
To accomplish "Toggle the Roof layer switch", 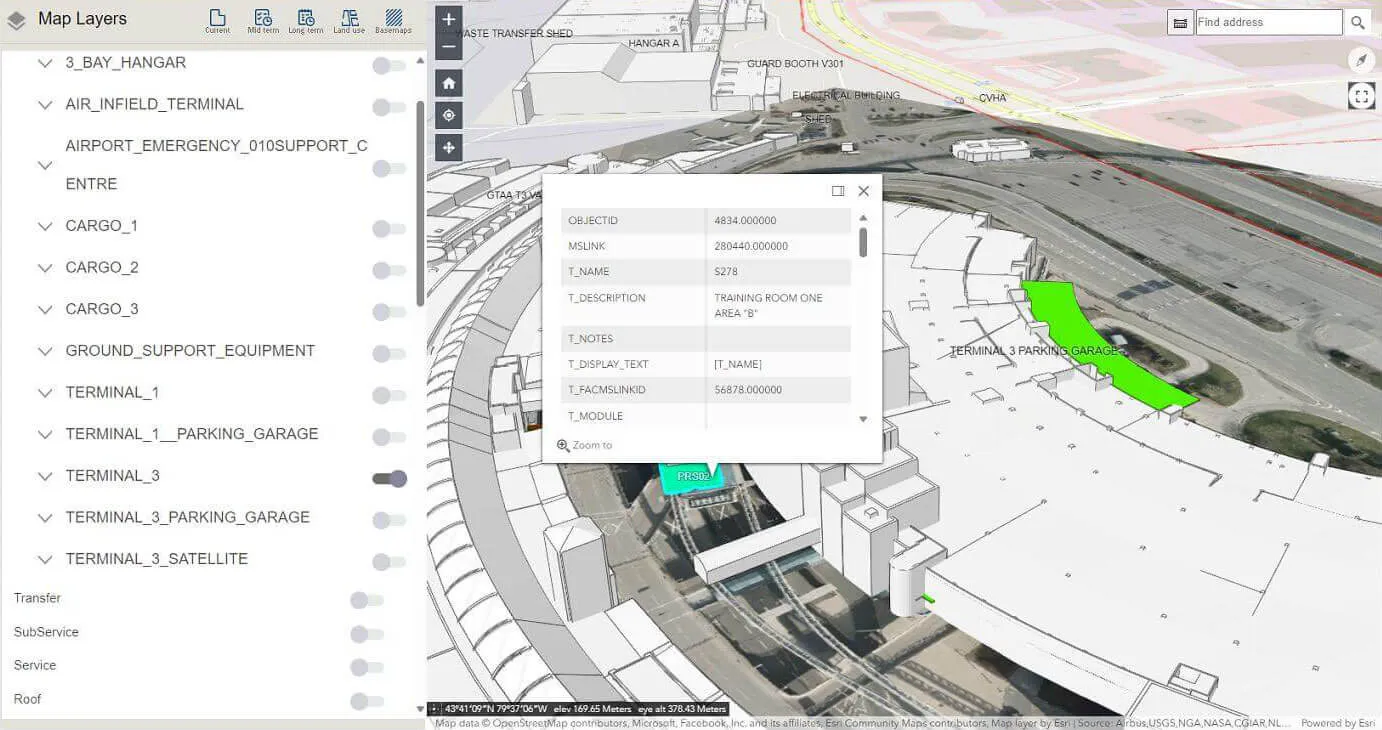I will click(x=367, y=701).
